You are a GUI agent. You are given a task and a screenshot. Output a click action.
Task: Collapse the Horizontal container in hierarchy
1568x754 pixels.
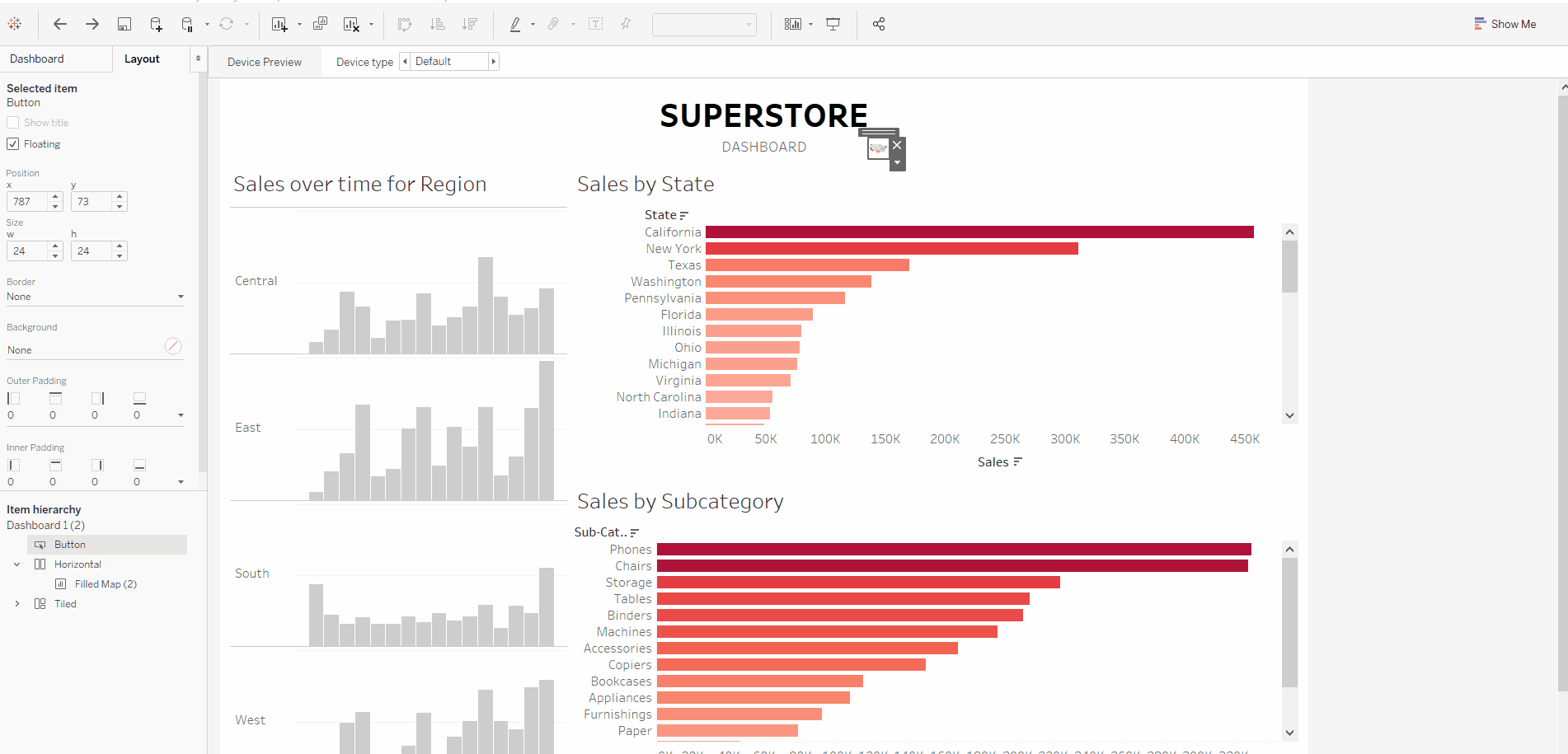pos(17,564)
